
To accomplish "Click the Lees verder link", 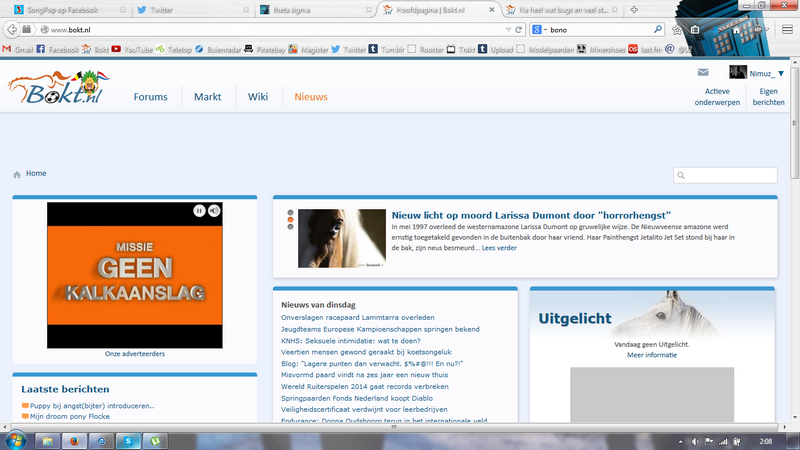I will pos(499,248).
